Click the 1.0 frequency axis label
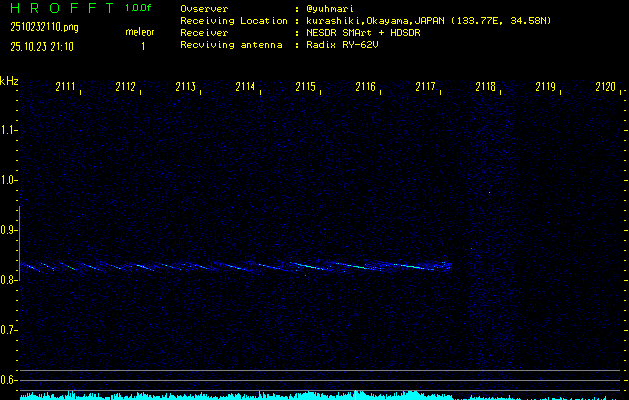The image size is (629, 400). click(x=10, y=180)
